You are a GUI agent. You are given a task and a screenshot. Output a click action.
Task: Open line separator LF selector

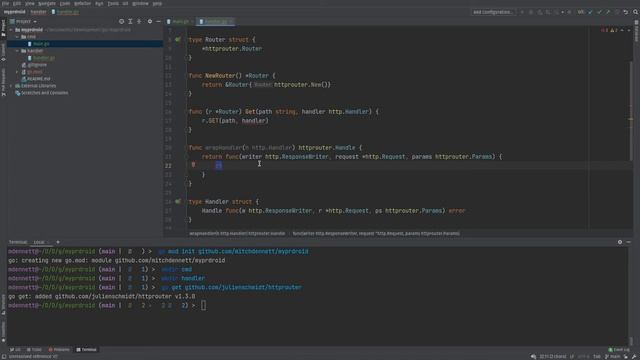pos(572,357)
